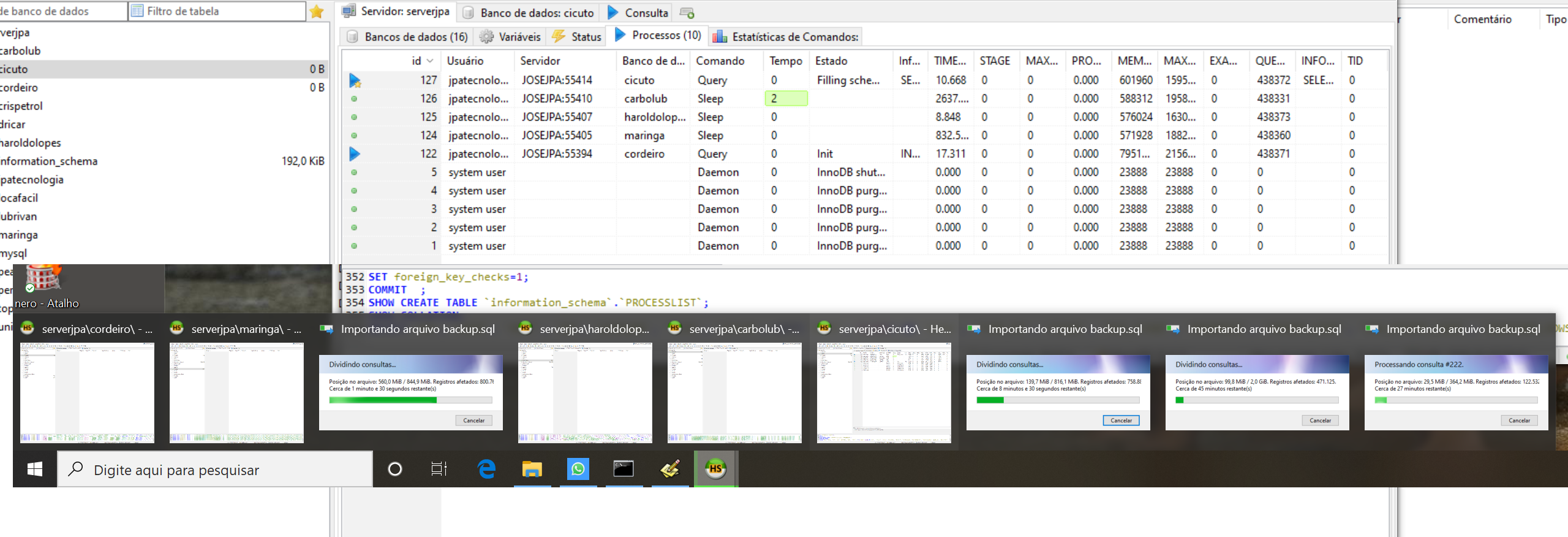Switch to the Variáveis tab
Image resolution: width=1568 pixels, height=537 pixels.
click(x=510, y=37)
